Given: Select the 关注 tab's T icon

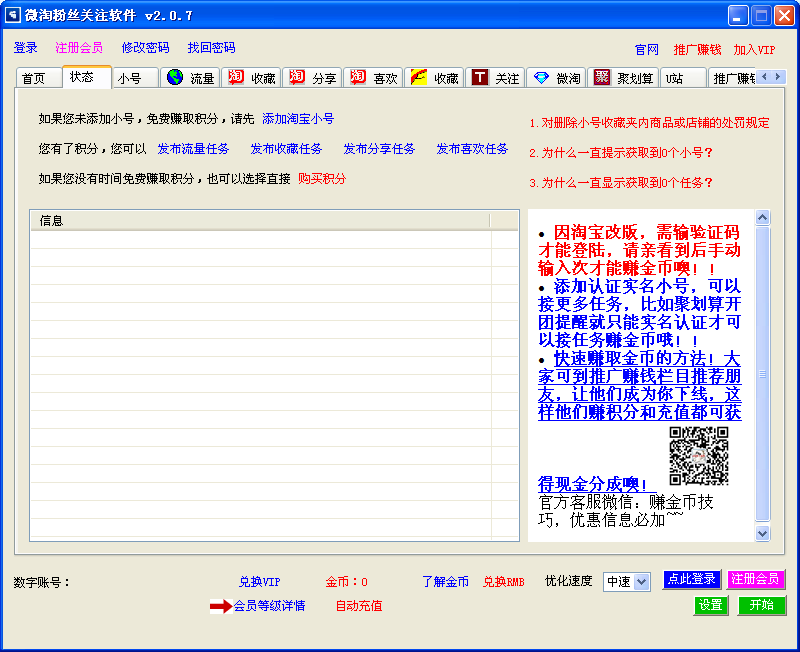Looking at the screenshot, I should [480, 77].
